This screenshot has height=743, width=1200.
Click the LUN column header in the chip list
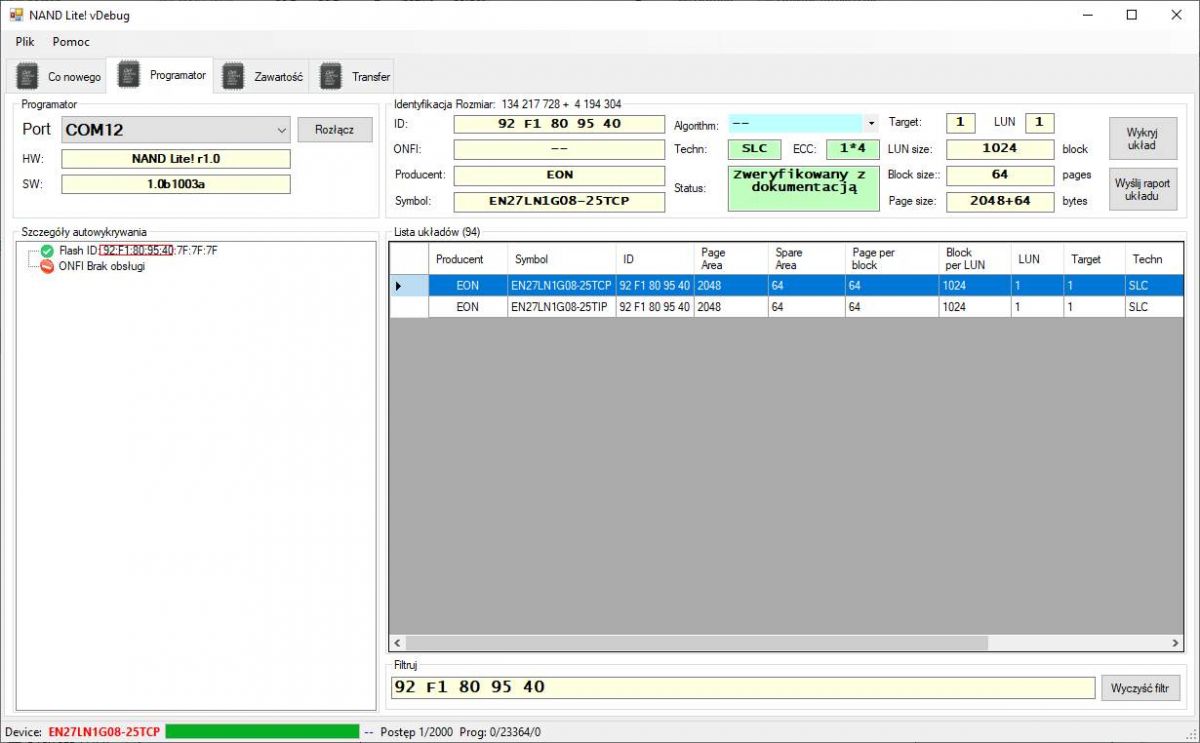1037,259
